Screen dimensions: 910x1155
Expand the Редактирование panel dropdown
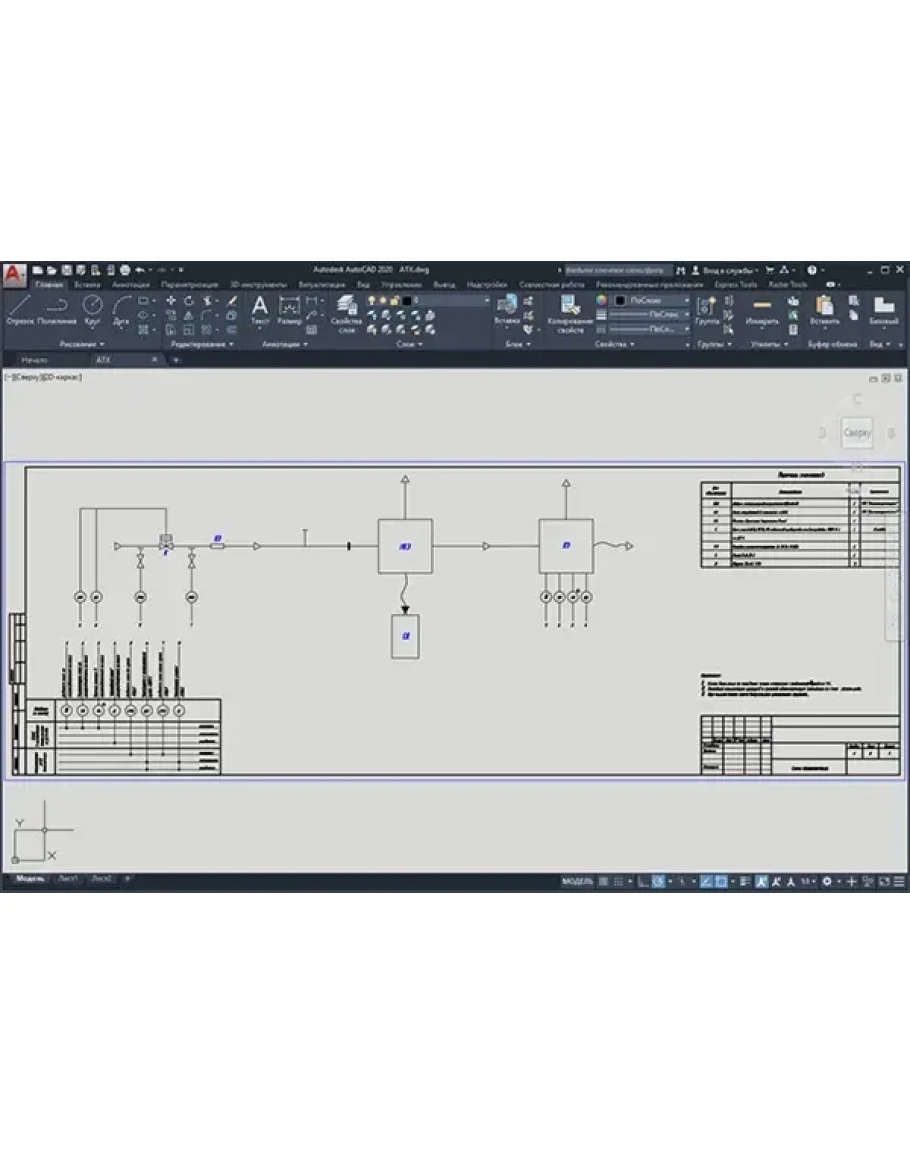[202, 344]
